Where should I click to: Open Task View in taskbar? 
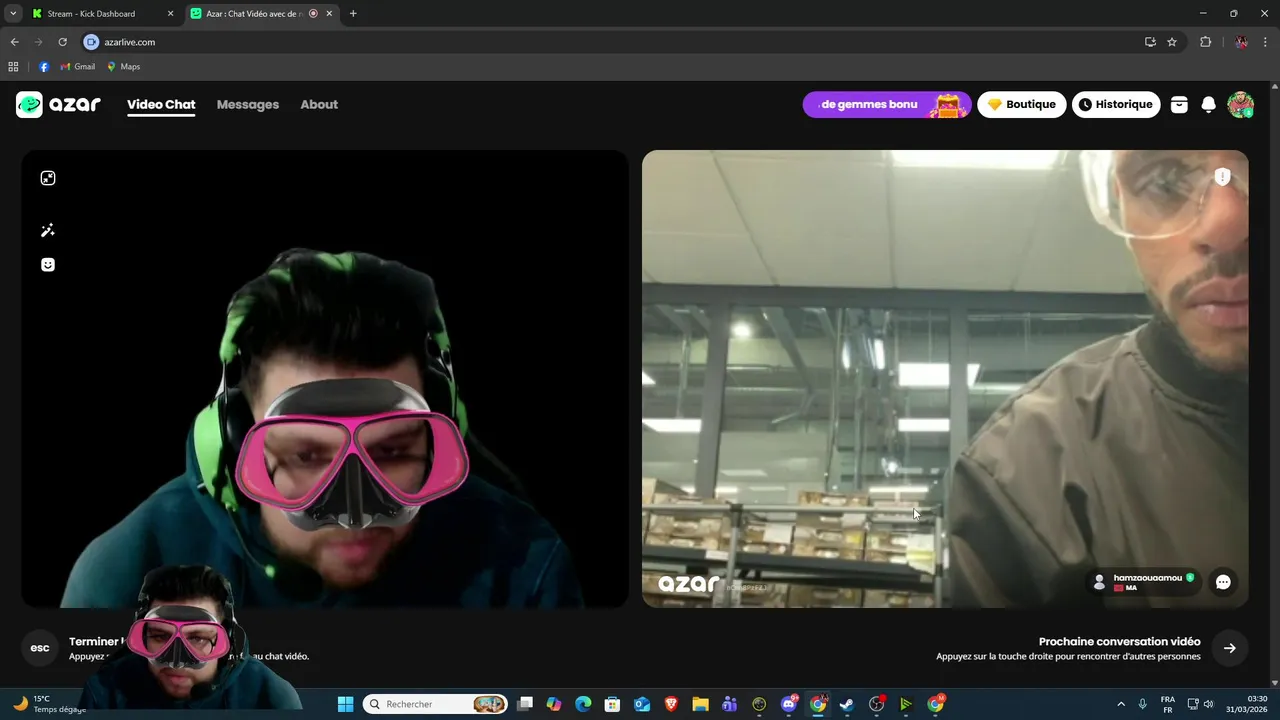(x=525, y=704)
